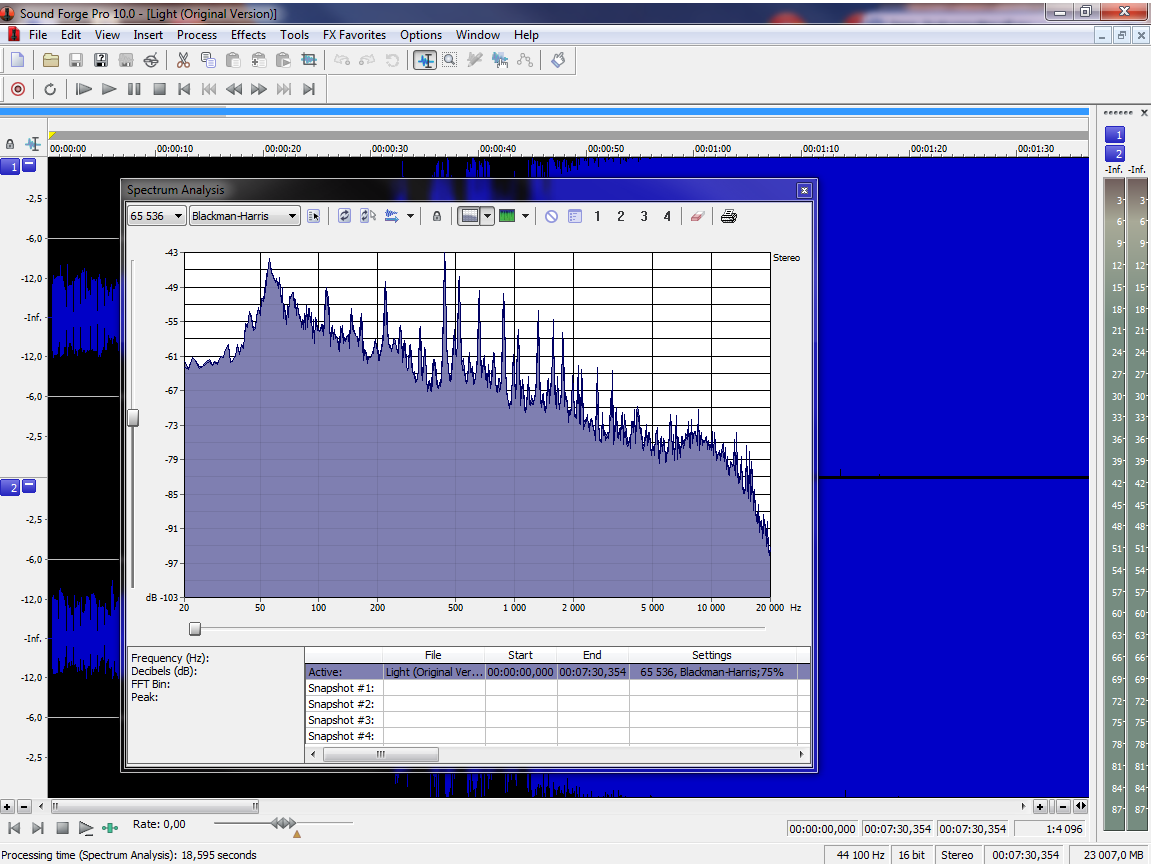Open the Edit menu
This screenshot has width=1151, height=864.
(x=71, y=35)
